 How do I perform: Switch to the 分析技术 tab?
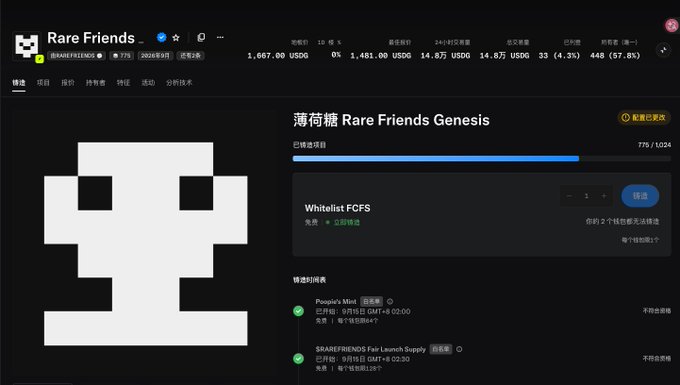point(179,82)
